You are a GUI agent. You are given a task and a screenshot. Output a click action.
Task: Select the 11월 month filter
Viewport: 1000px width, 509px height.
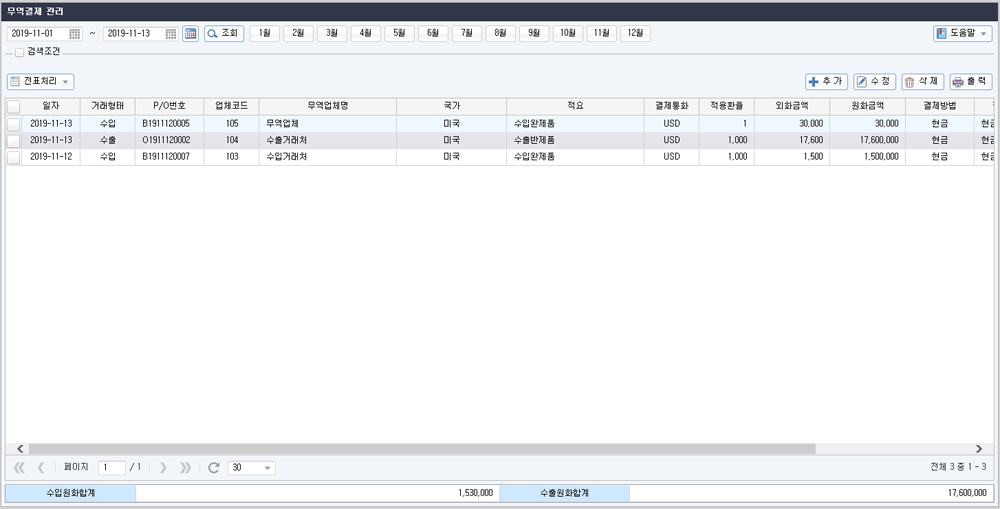point(601,34)
